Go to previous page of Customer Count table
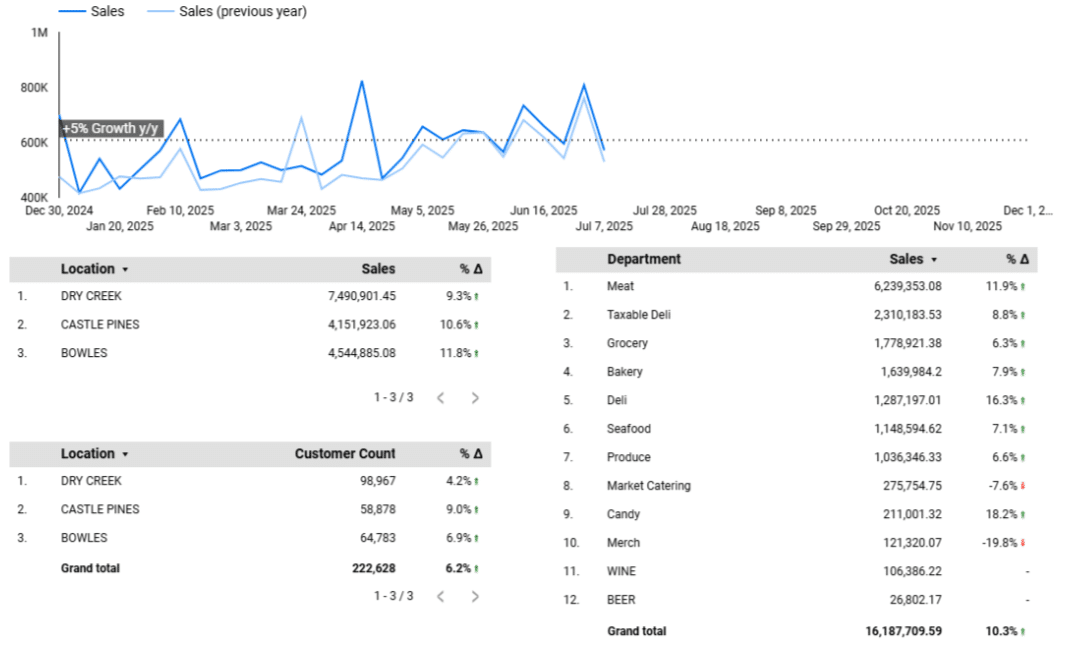 tap(441, 597)
